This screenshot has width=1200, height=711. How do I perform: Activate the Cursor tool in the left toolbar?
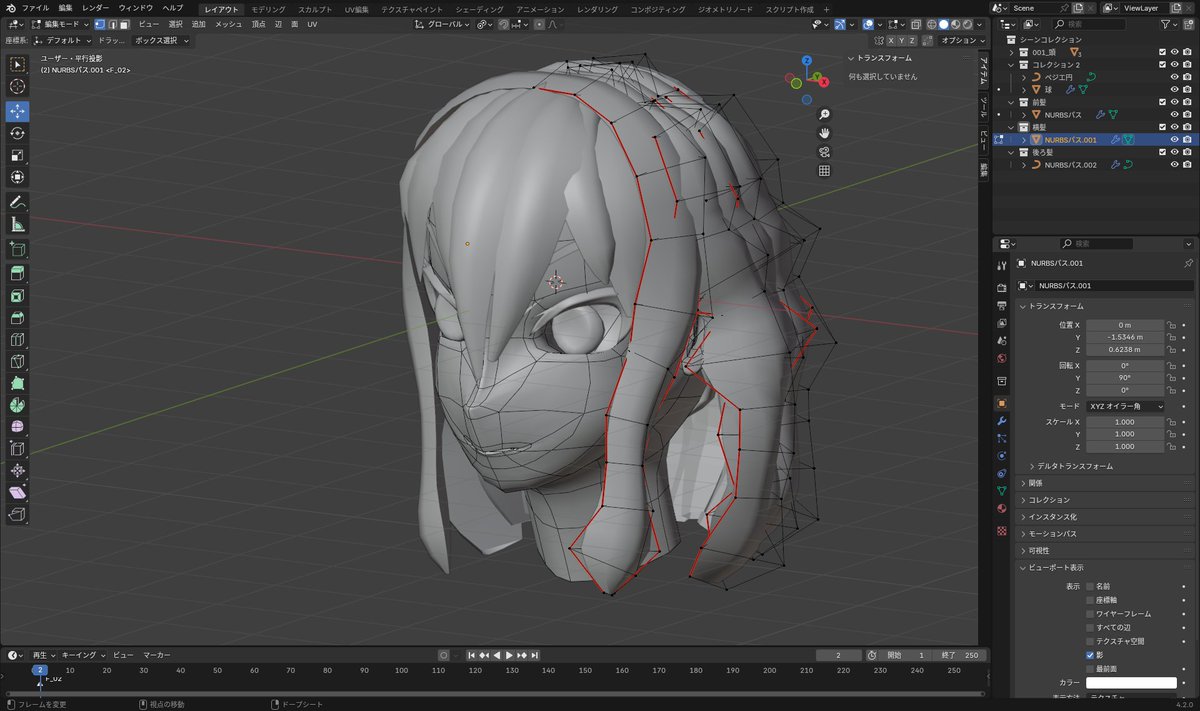18,87
